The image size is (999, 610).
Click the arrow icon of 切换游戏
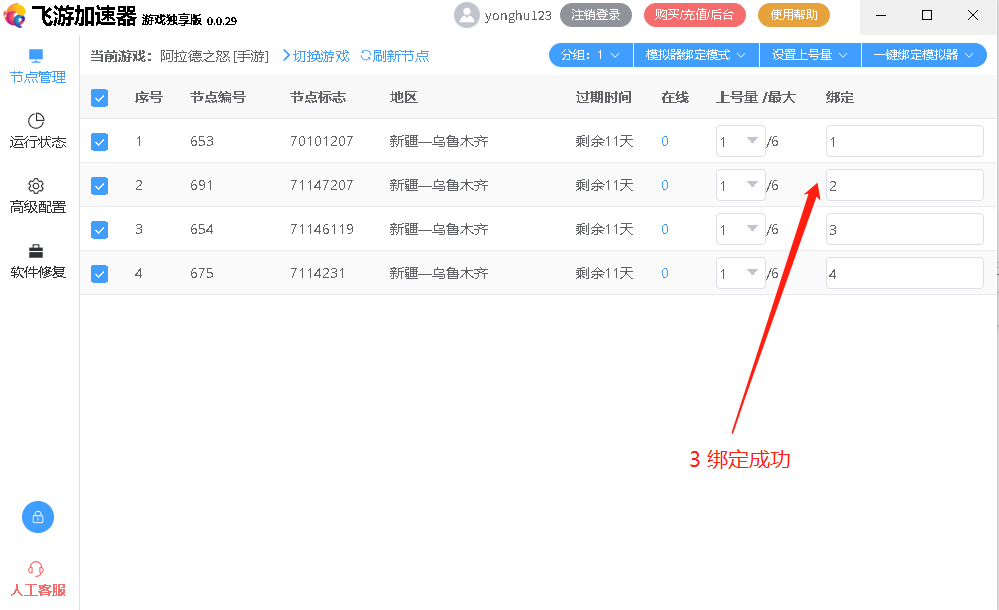tap(287, 55)
